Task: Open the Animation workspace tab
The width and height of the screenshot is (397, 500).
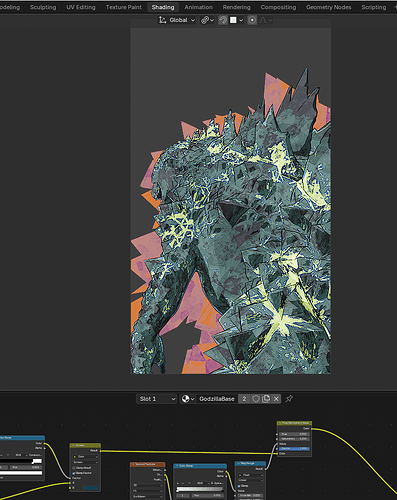Action: [198, 7]
